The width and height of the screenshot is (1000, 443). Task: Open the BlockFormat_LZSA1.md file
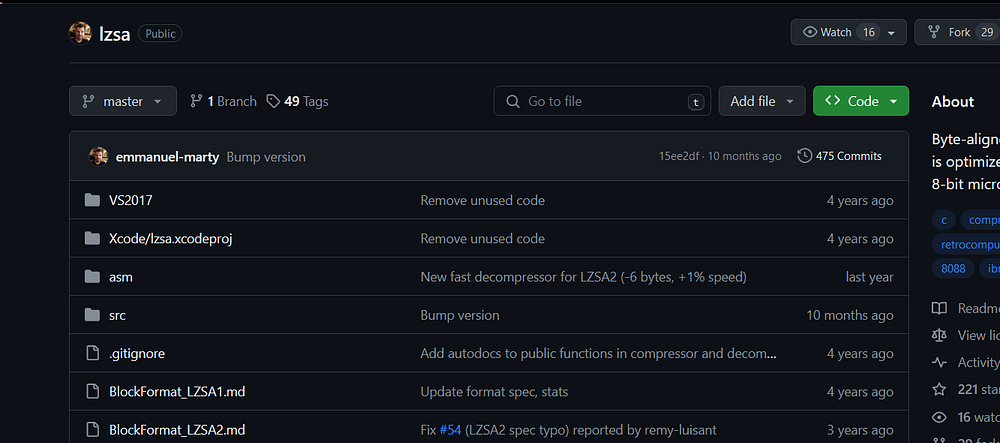(177, 391)
